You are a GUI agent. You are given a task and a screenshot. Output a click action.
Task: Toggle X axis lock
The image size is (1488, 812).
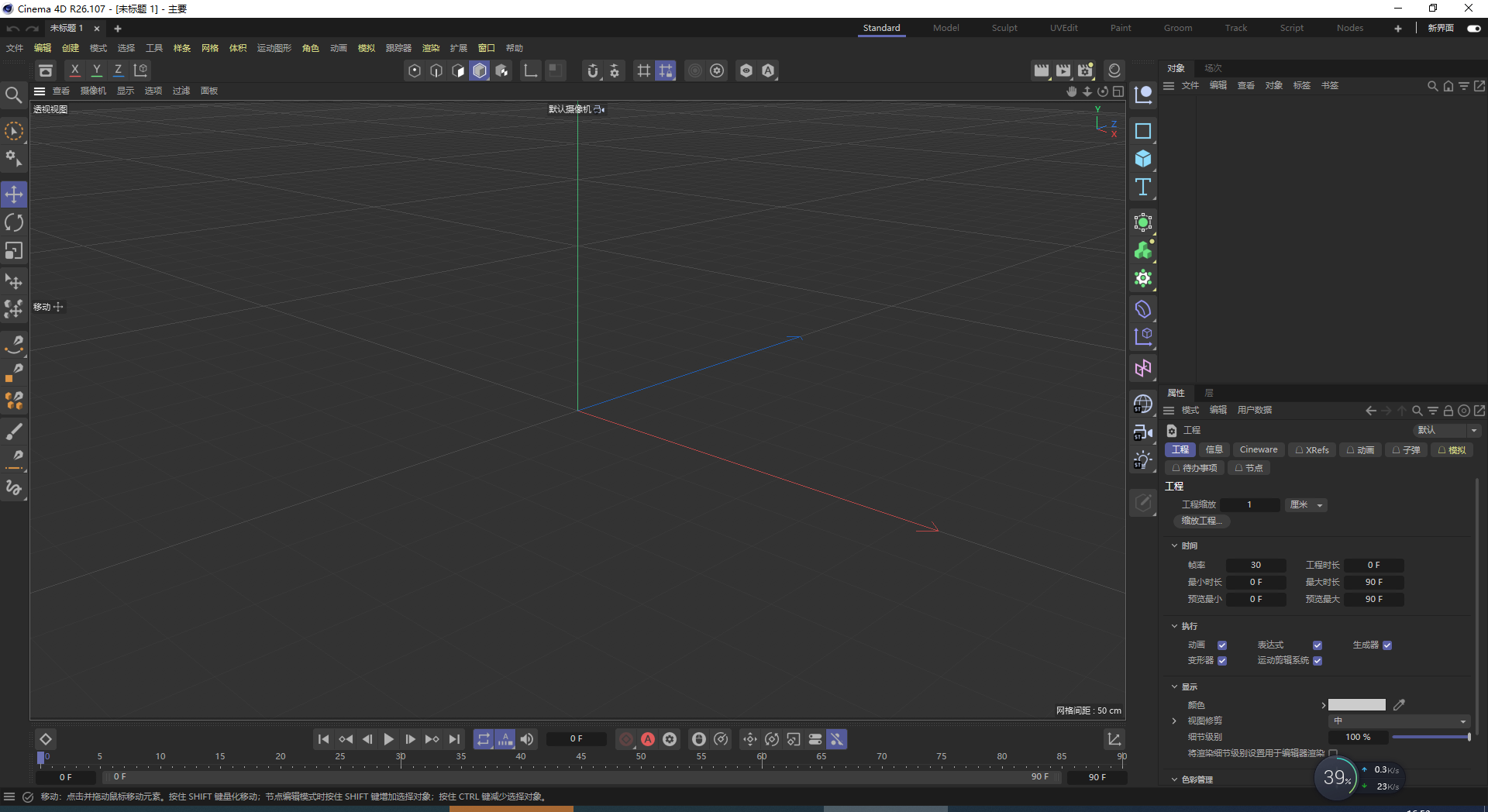click(74, 71)
